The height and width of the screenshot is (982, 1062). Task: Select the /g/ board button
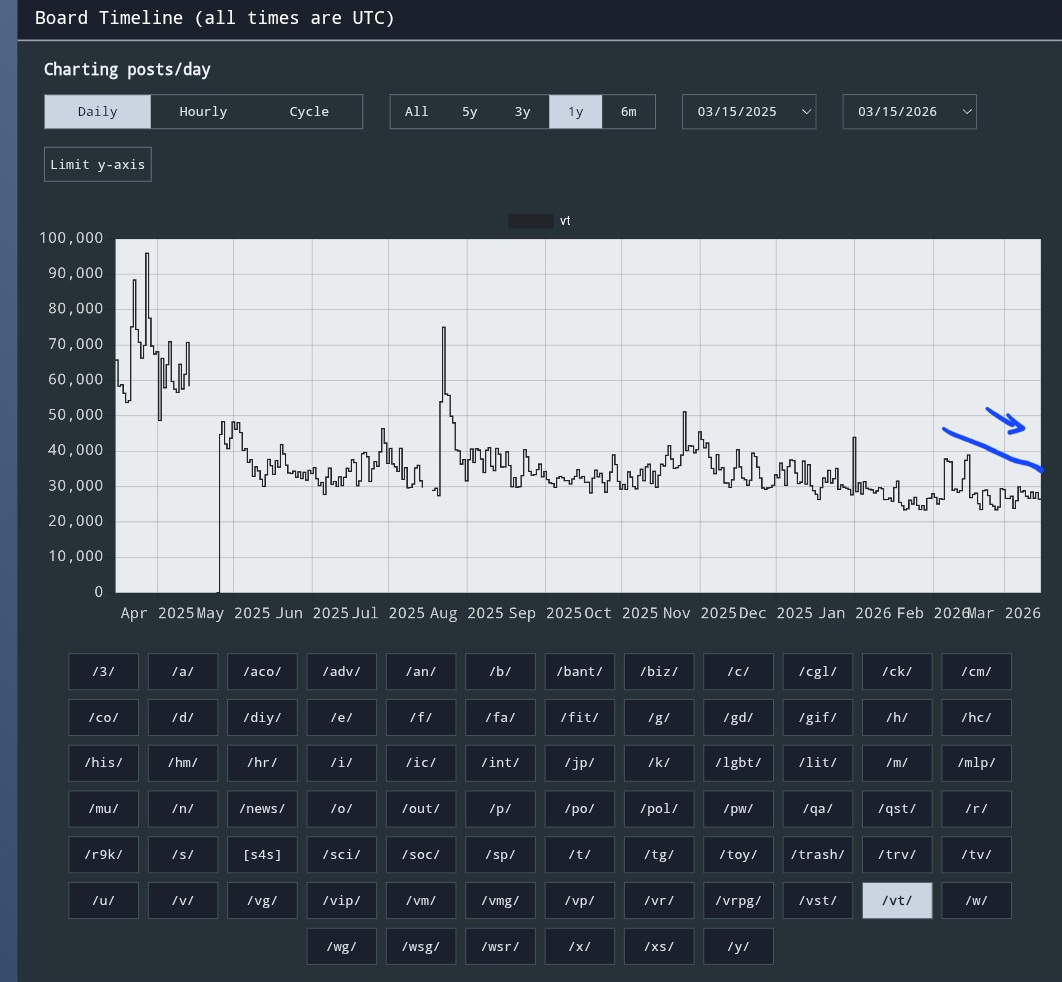(659, 717)
